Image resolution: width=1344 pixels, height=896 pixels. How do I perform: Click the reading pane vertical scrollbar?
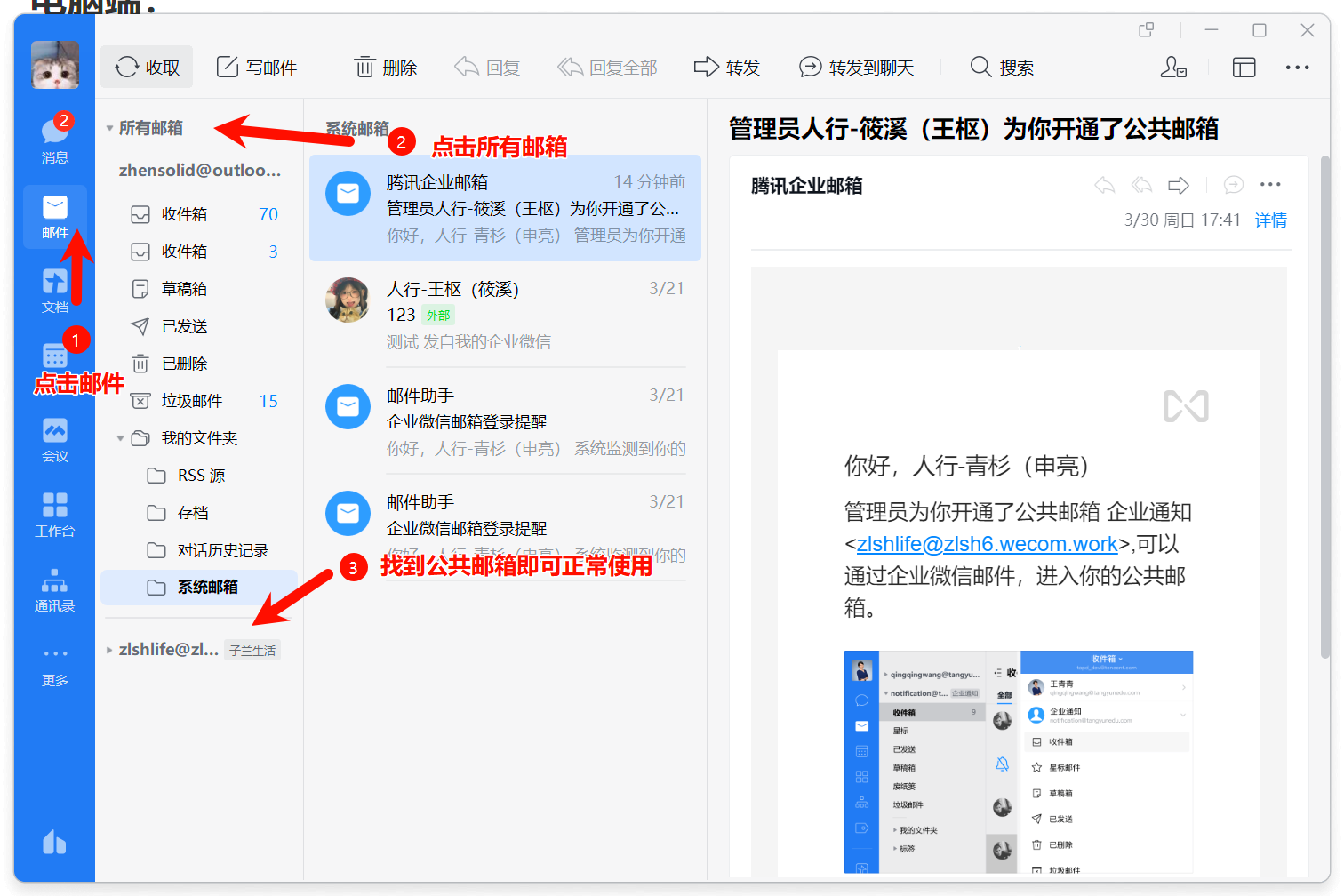point(1325,409)
